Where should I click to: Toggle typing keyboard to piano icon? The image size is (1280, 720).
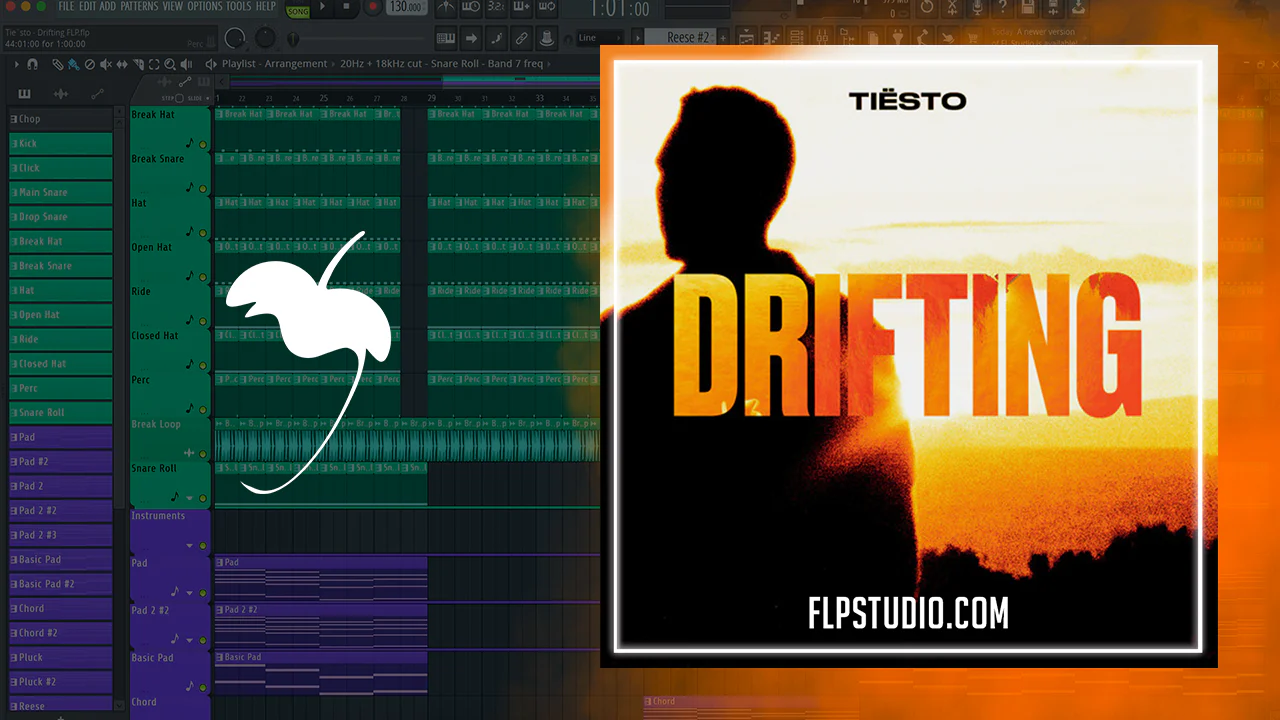pos(447,39)
